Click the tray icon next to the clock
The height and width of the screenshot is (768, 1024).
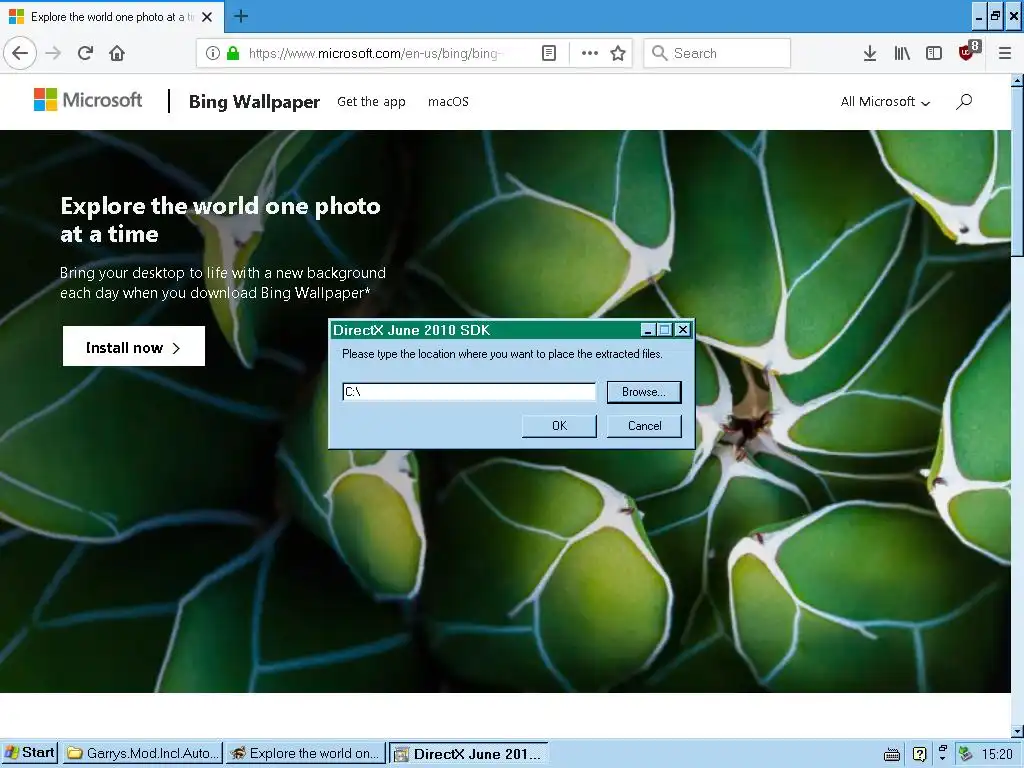tap(965, 754)
